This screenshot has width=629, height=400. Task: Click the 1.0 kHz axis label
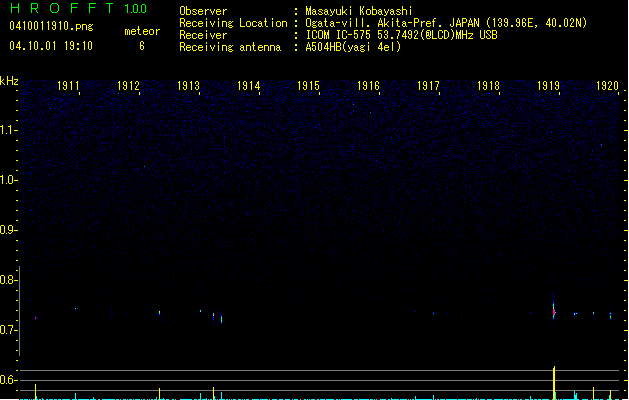[8, 180]
